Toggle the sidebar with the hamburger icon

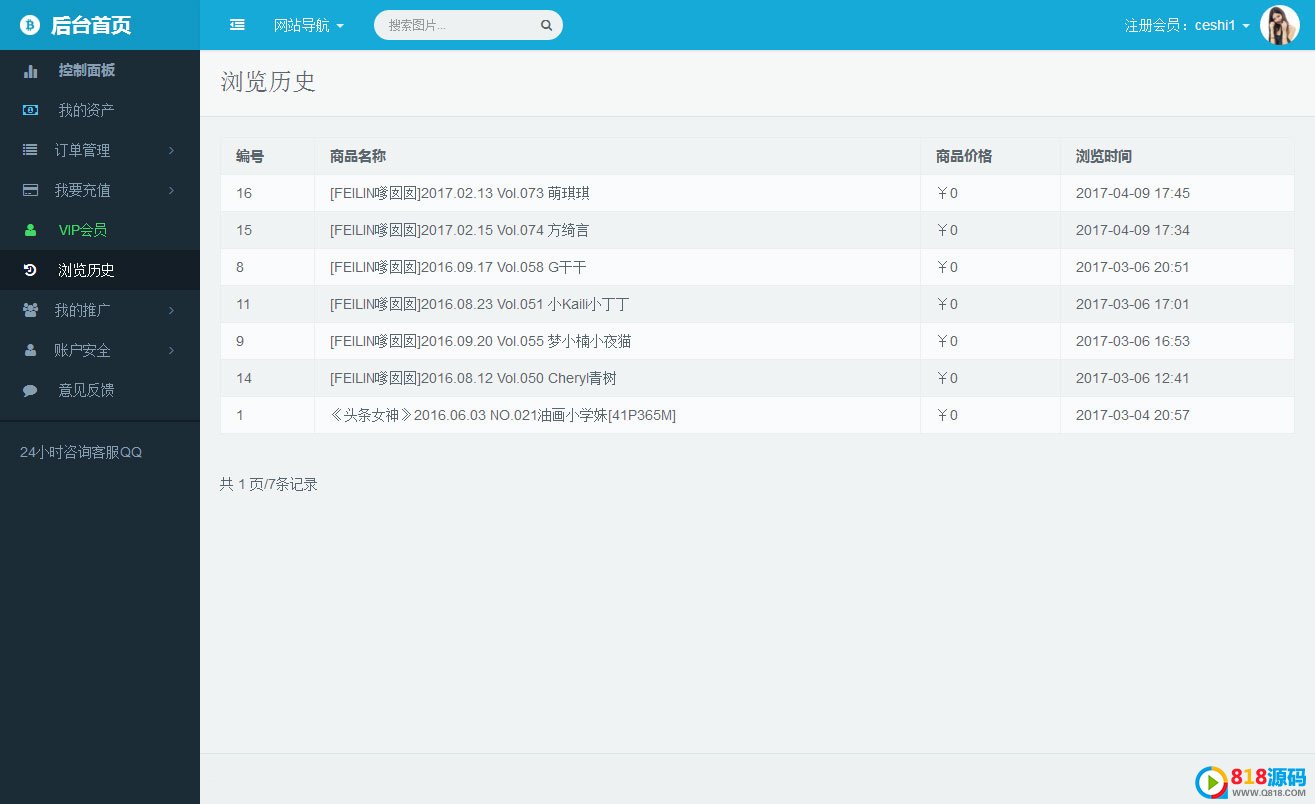(237, 25)
